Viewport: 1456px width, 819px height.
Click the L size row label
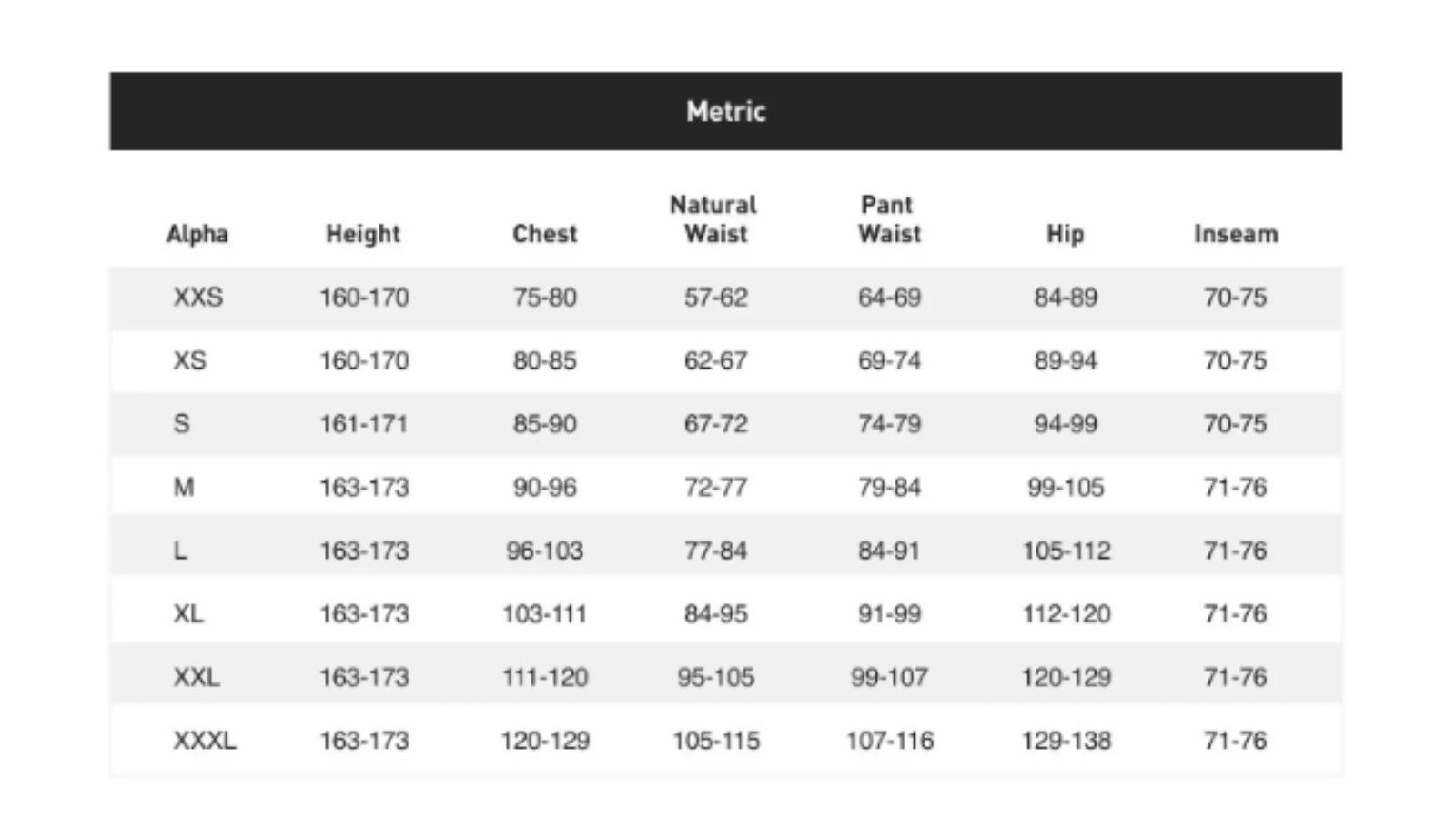pyautogui.click(x=180, y=551)
